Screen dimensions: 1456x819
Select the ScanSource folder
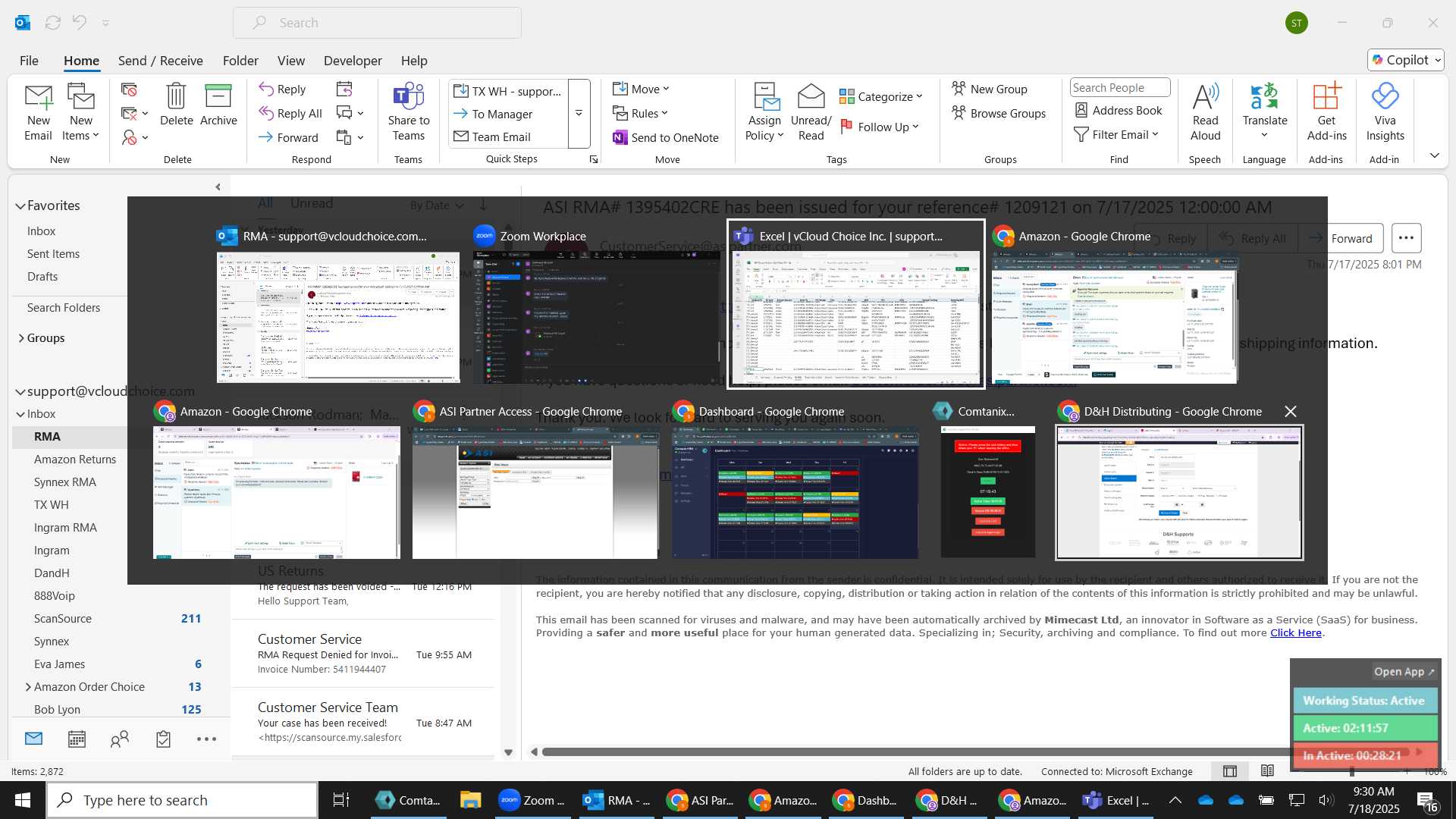tap(62, 619)
